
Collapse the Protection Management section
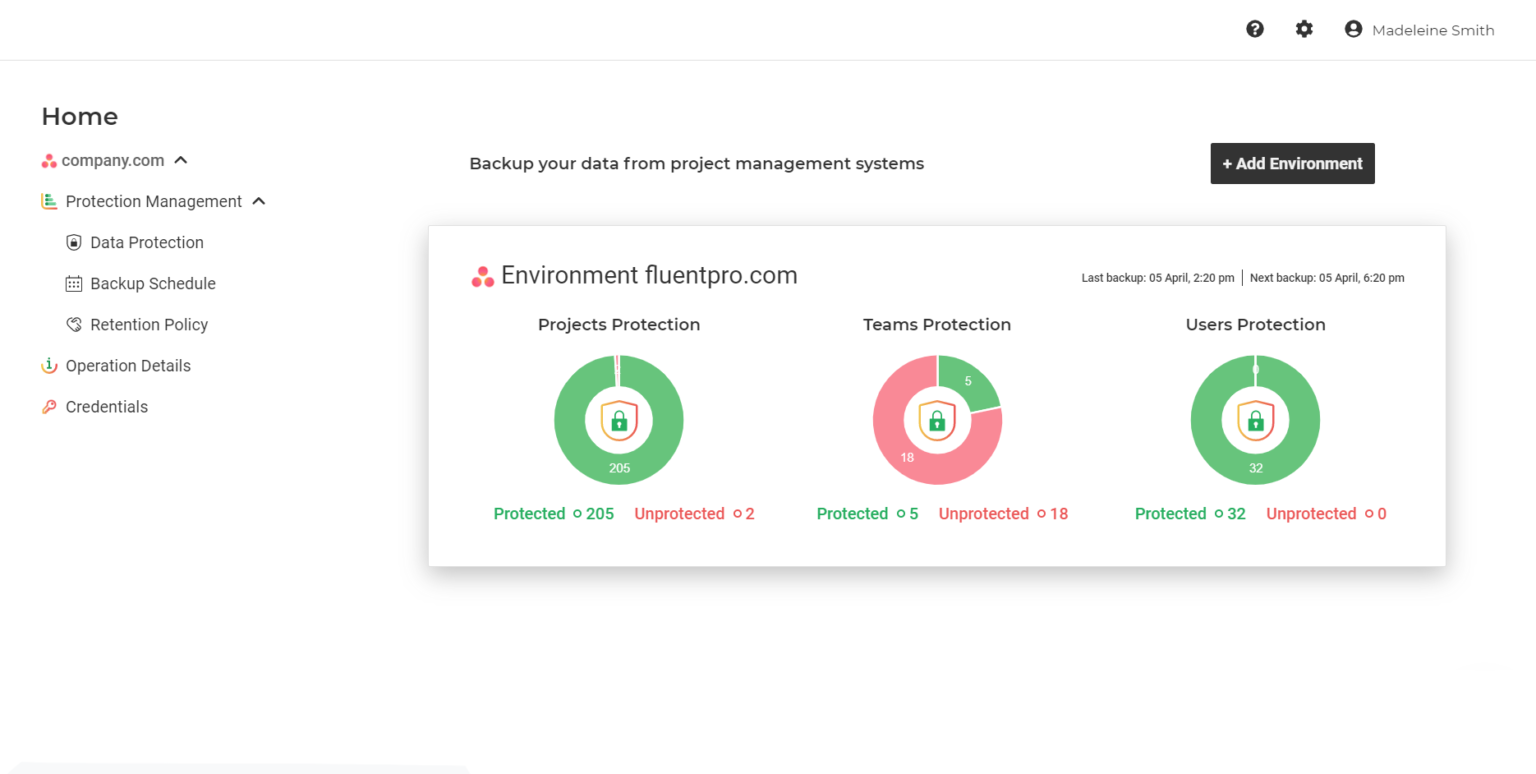tap(259, 201)
